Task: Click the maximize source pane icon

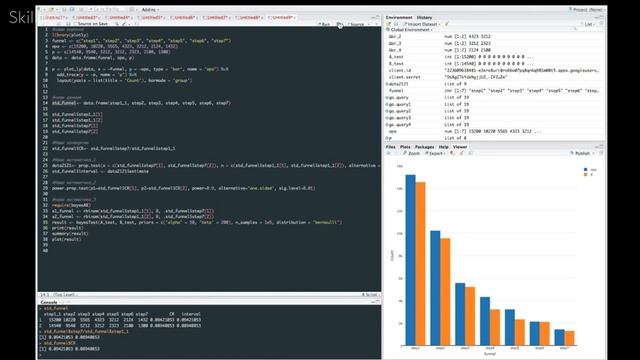Action: [378, 18]
